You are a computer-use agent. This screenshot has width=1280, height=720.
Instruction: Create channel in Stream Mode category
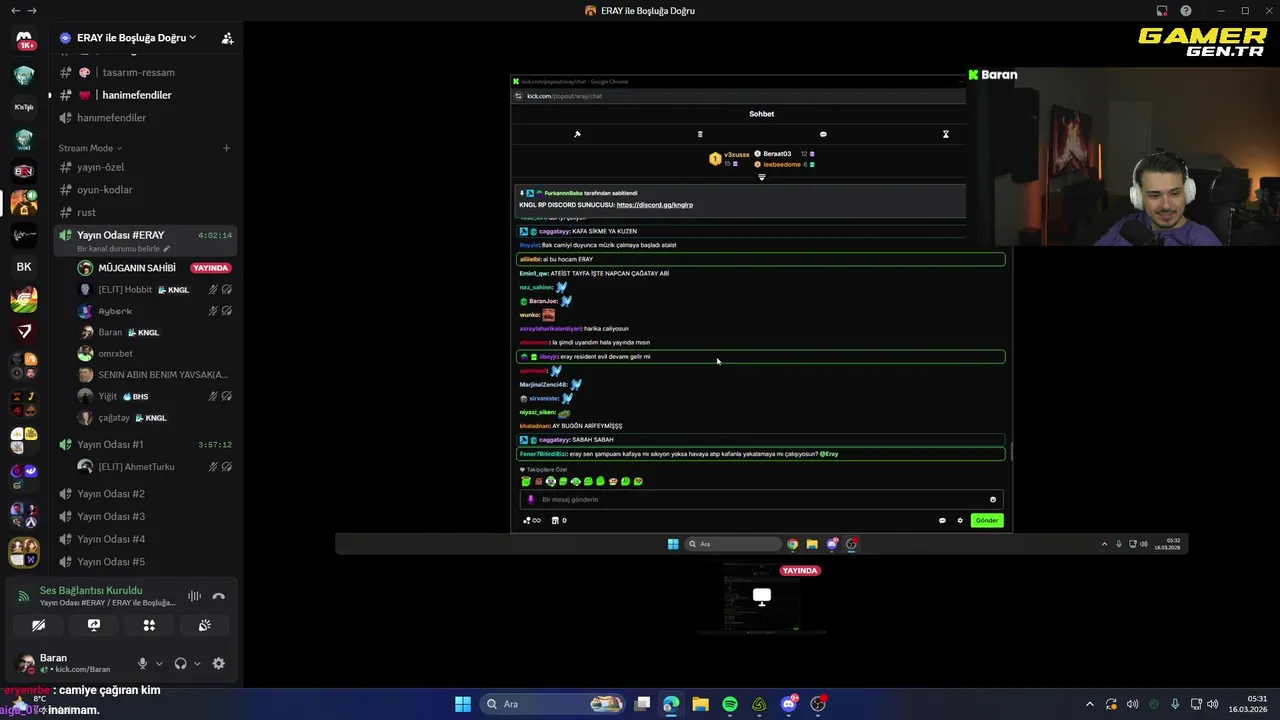point(226,148)
